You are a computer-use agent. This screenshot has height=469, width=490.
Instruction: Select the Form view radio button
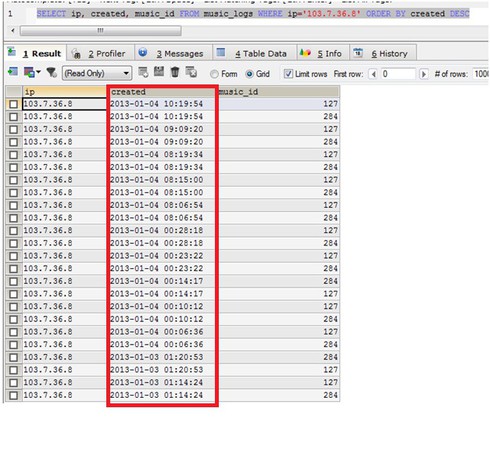tap(214, 74)
